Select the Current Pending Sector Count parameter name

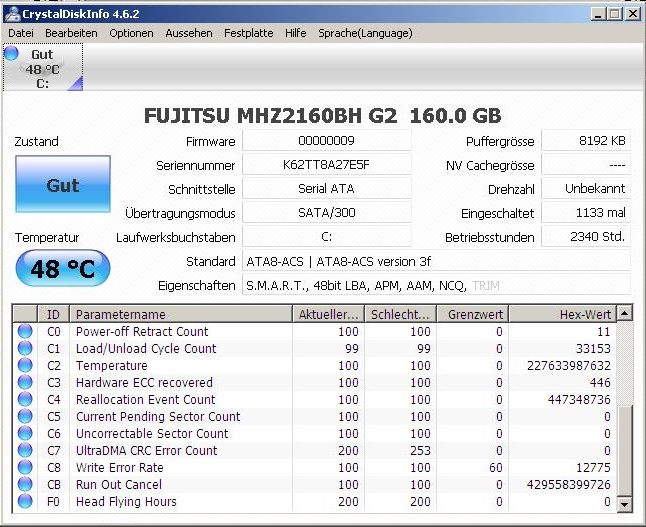click(x=158, y=416)
